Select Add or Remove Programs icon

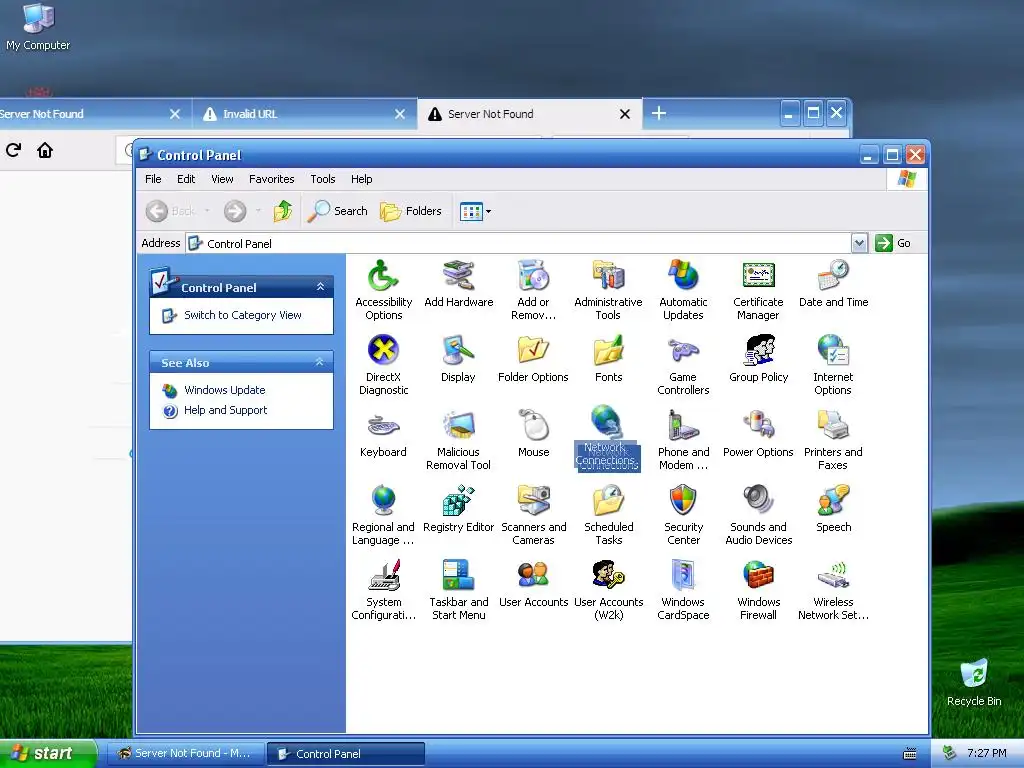[x=534, y=290]
